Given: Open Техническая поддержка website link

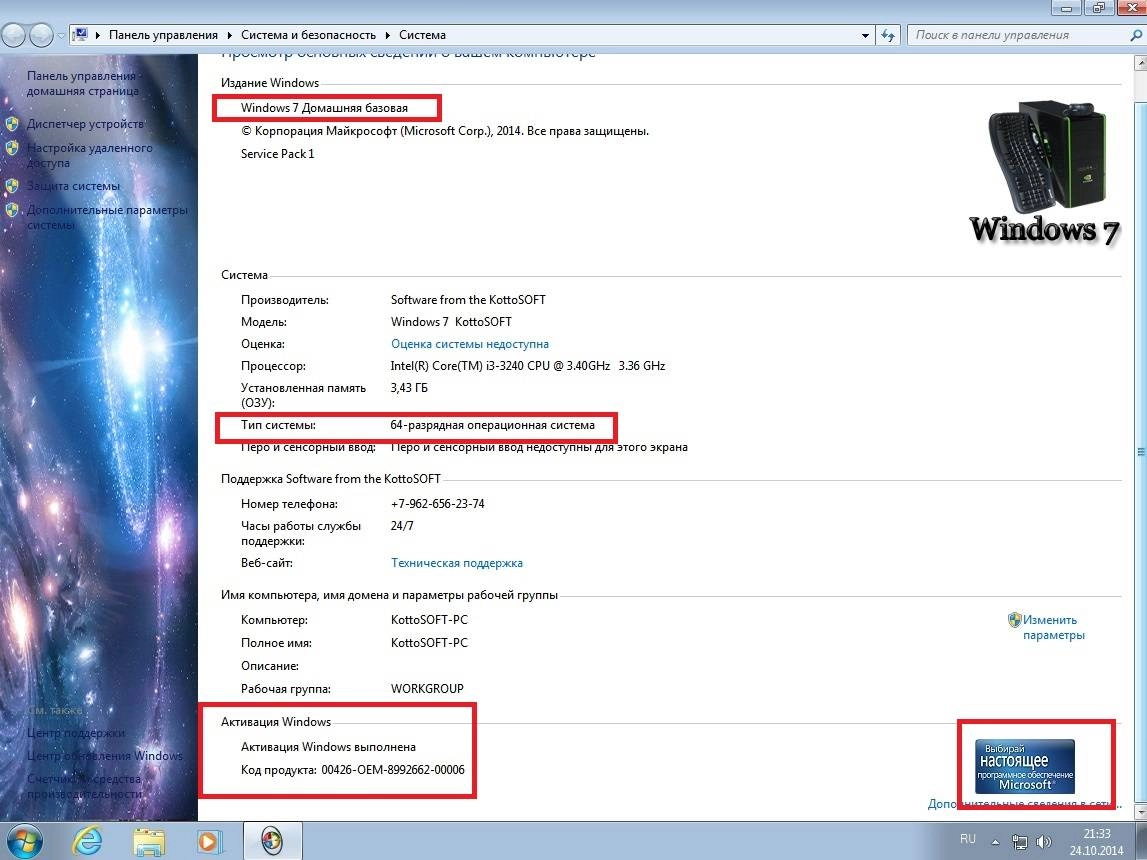Looking at the screenshot, I should coord(456,563).
